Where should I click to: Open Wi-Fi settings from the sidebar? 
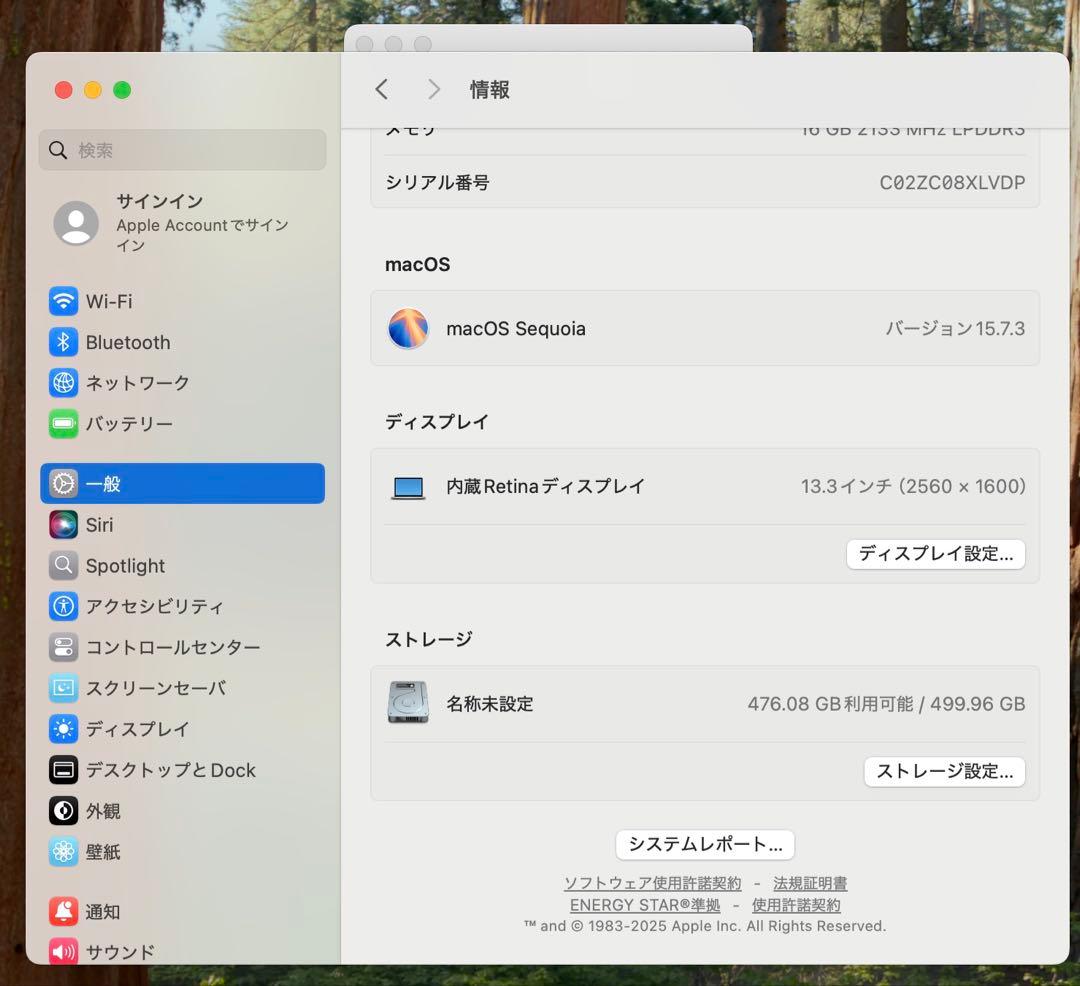click(x=63, y=301)
